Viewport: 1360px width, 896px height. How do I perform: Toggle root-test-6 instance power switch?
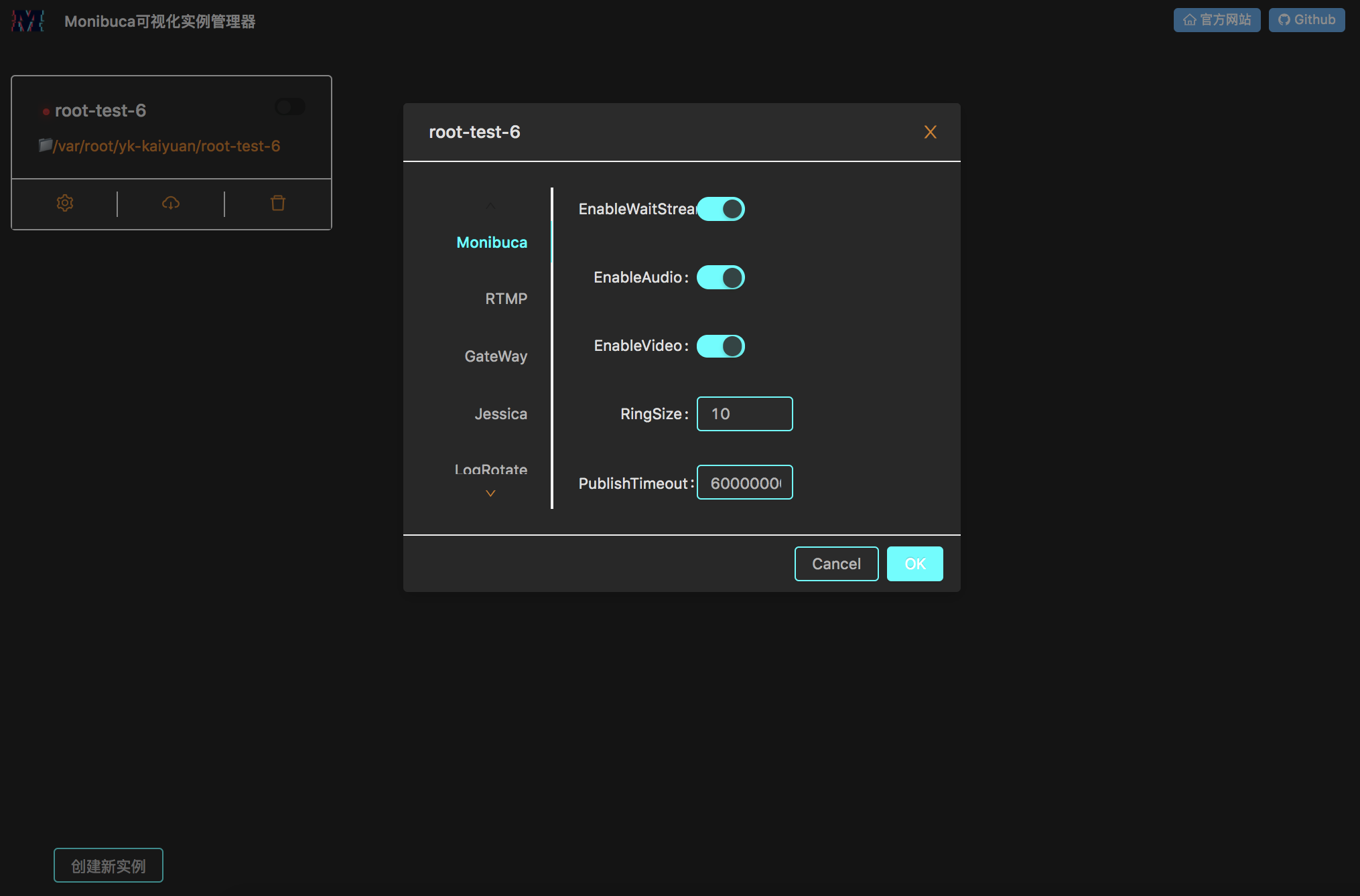tap(290, 107)
